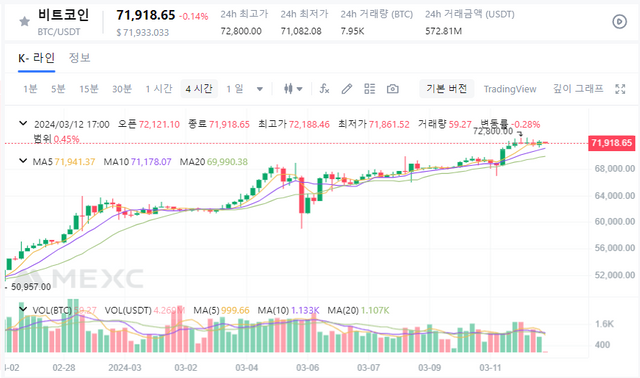The width and height of the screenshot is (640, 378).
Task: Click the favorite star icon beside 비트코인
Action: 24,21
